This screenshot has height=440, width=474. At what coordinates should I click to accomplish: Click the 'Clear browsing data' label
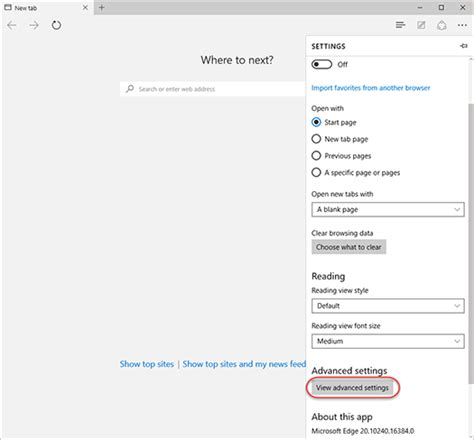342,233
